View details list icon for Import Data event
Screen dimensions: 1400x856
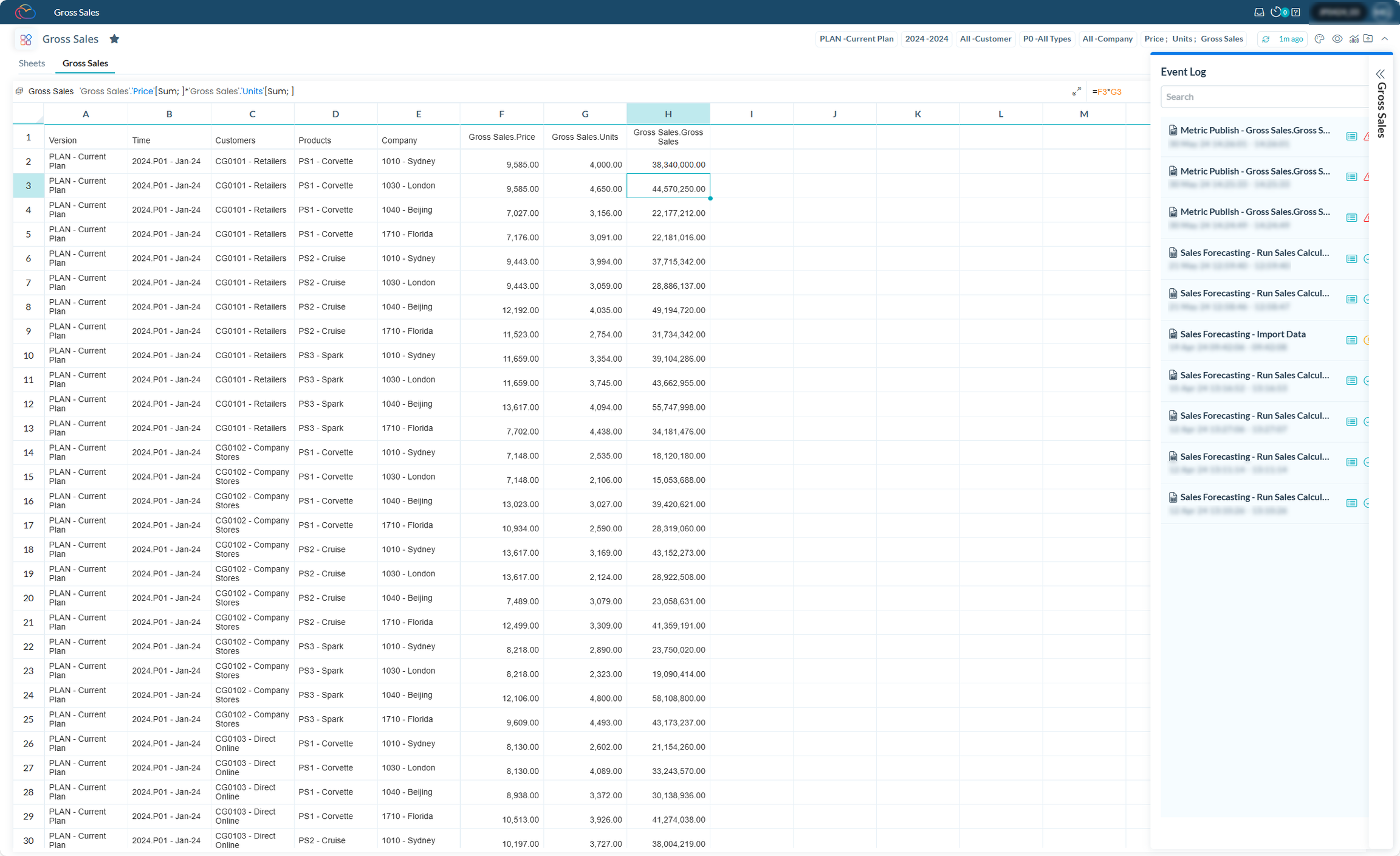(1351, 340)
